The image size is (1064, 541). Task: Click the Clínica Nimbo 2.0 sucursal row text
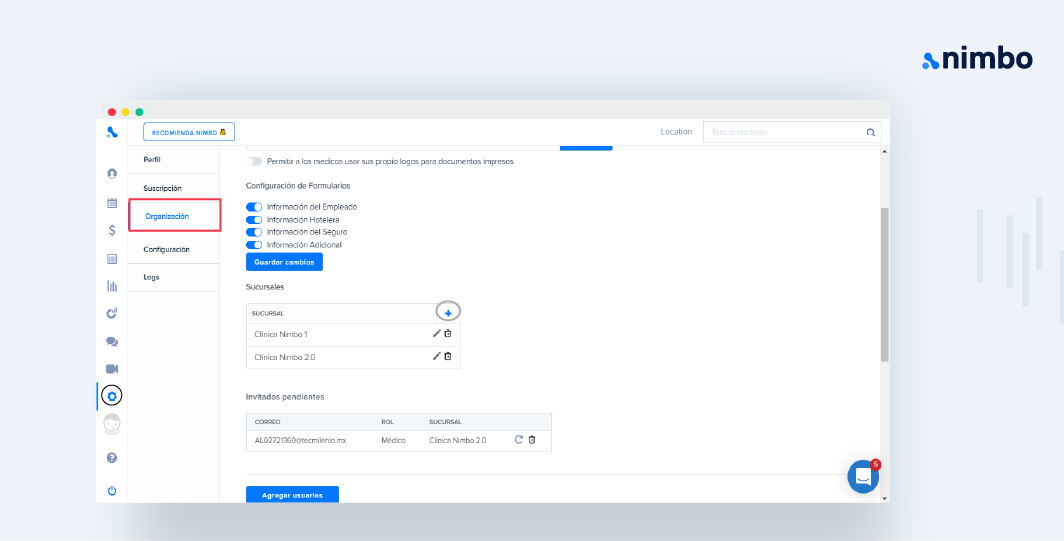coord(285,356)
